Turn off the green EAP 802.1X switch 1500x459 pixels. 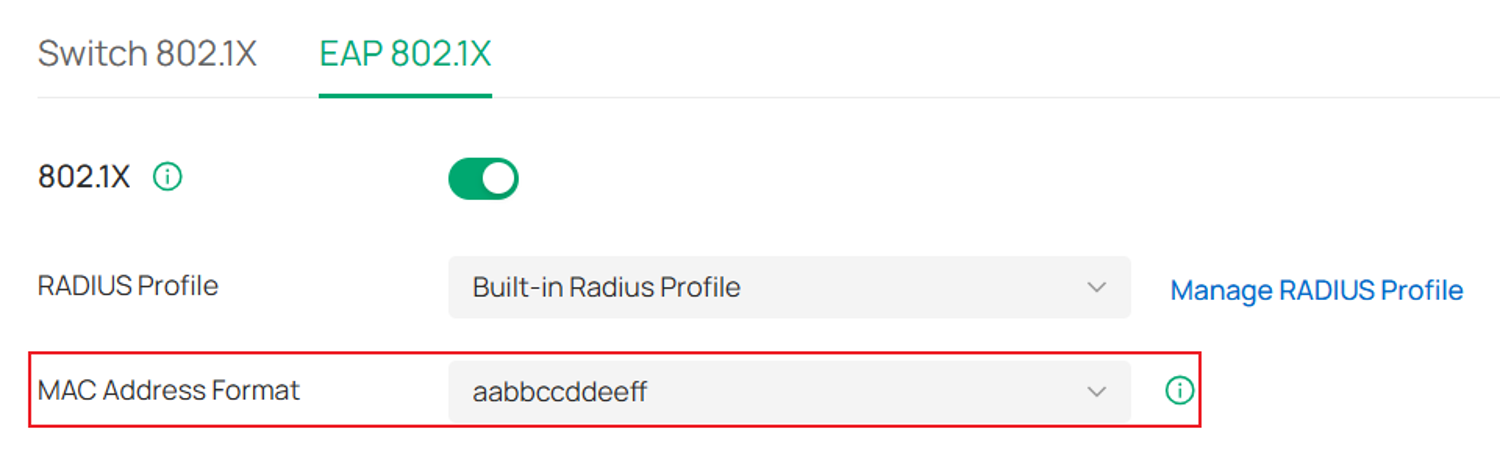[483, 178]
